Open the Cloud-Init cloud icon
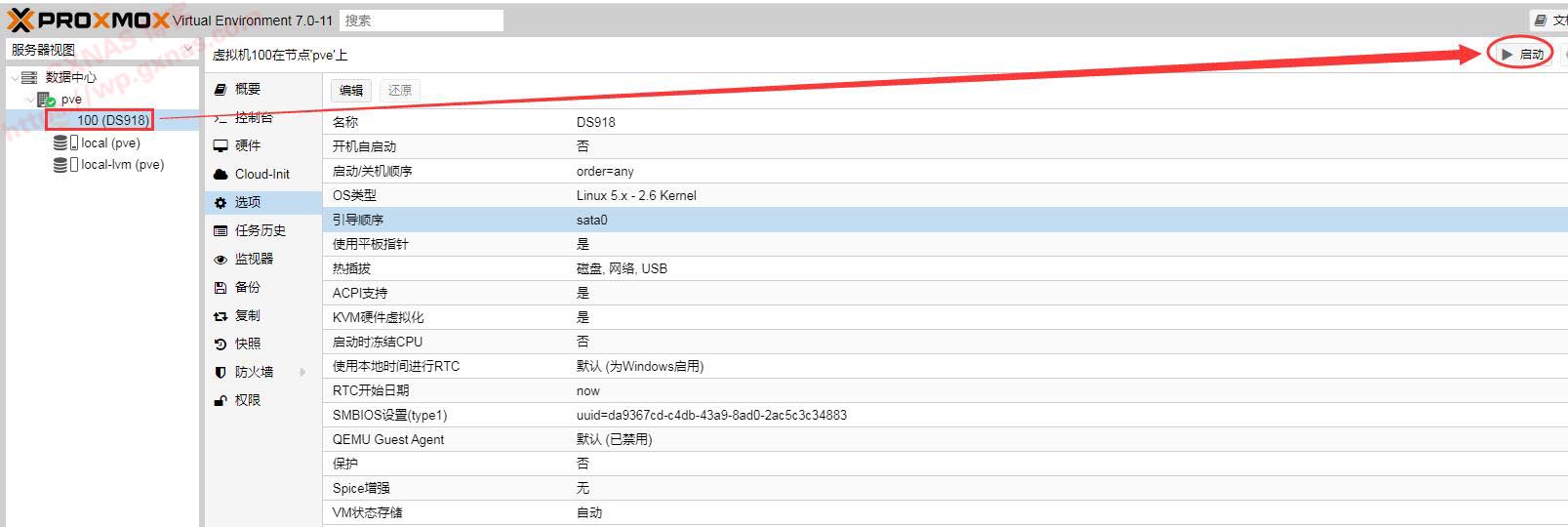 (x=221, y=174)
